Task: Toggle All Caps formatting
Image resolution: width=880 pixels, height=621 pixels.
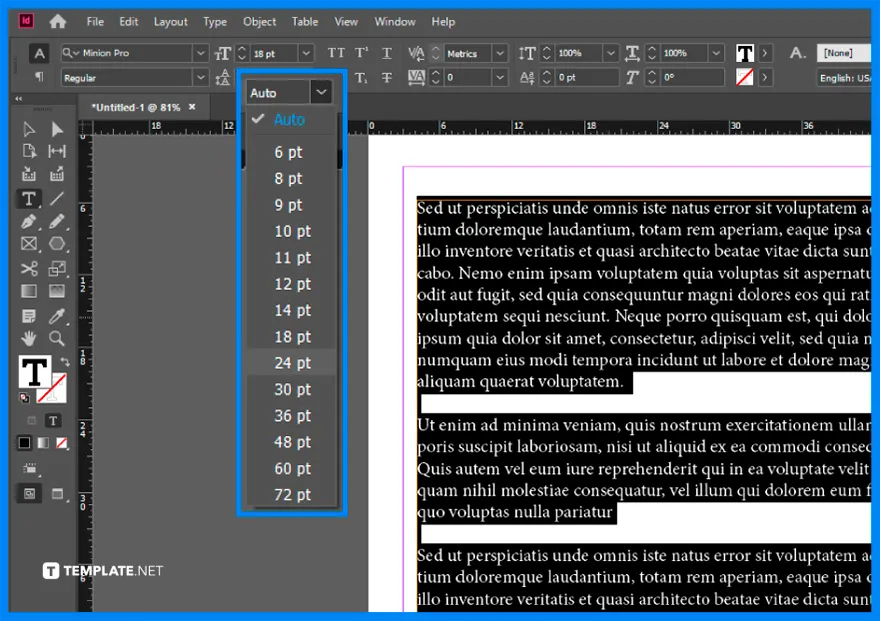Action: [x=335, y=53]
